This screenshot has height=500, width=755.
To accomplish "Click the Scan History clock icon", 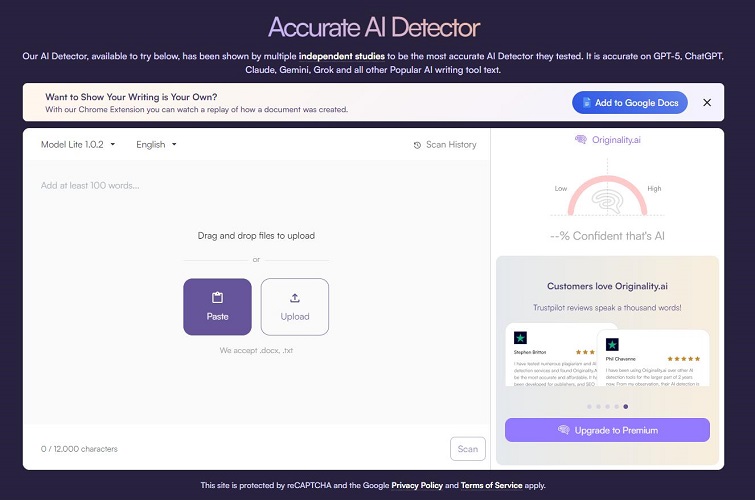I will point(417,145).
